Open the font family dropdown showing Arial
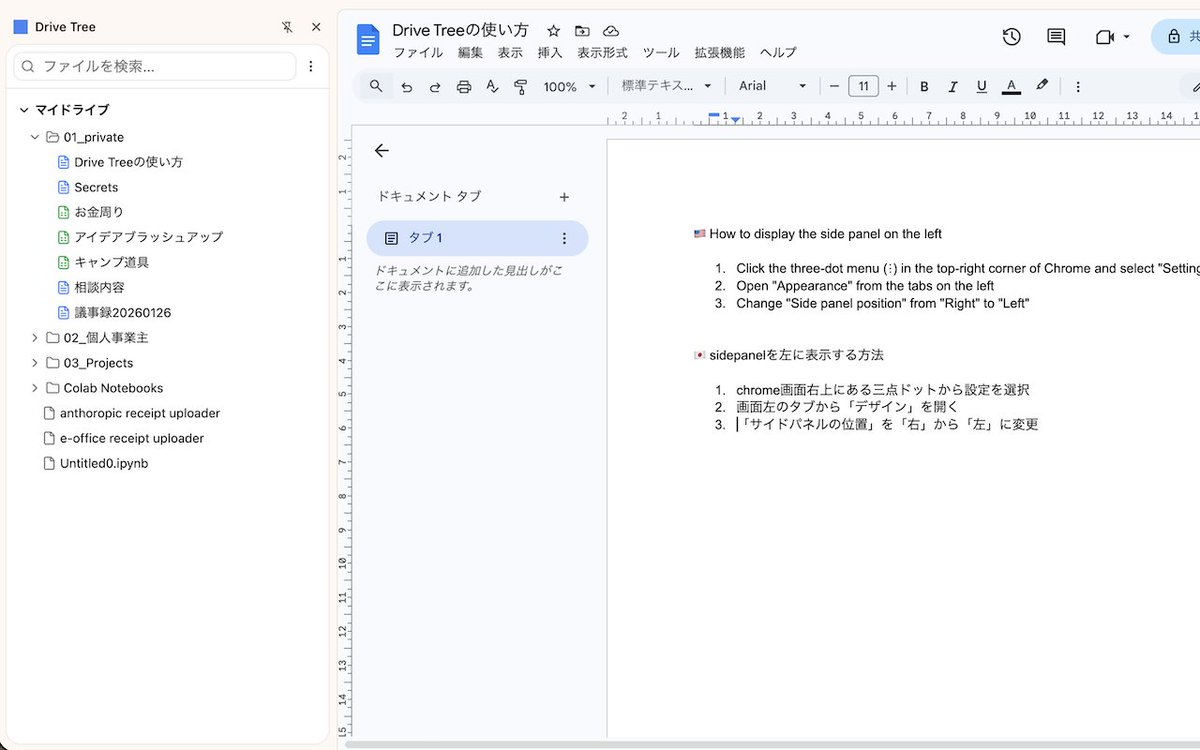Viewport: 1200px width, 750px height. tap(770, 86)
